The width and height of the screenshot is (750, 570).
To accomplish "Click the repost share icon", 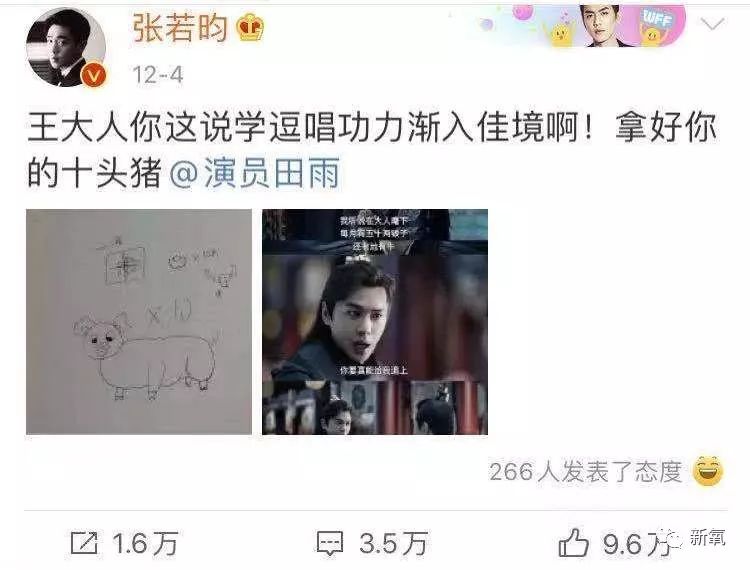I will pos(84,543).
